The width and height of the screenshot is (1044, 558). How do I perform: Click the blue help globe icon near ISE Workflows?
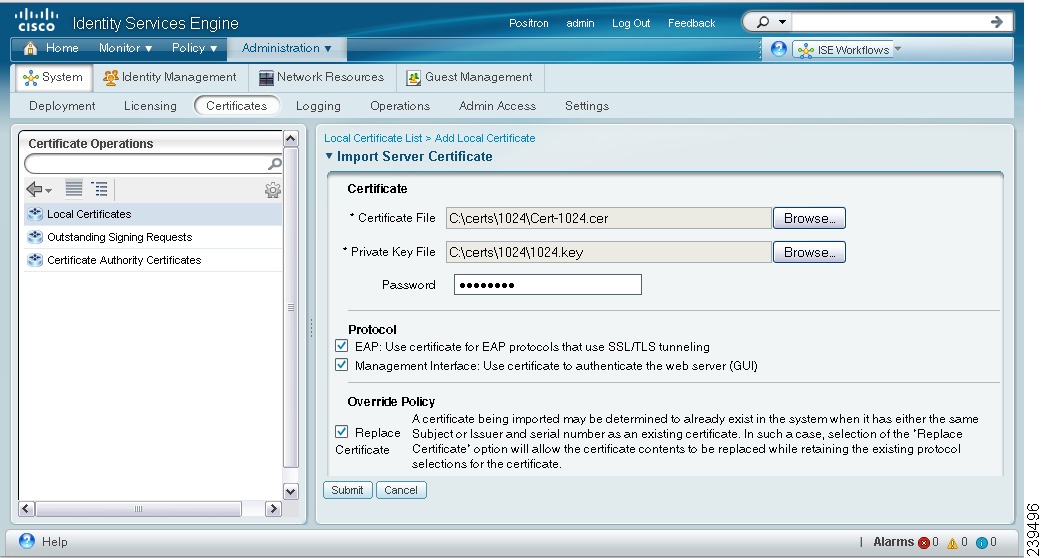click(778, 49)
